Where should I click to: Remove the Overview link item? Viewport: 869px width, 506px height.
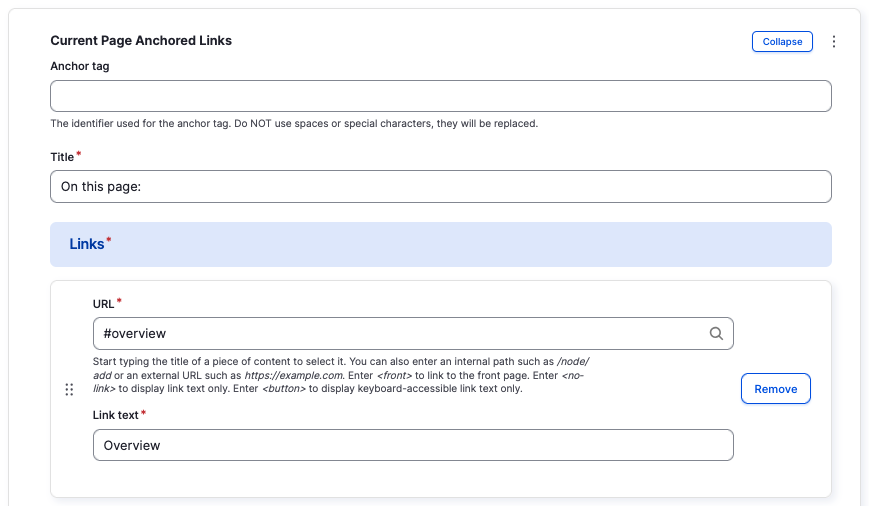(775, 389)
